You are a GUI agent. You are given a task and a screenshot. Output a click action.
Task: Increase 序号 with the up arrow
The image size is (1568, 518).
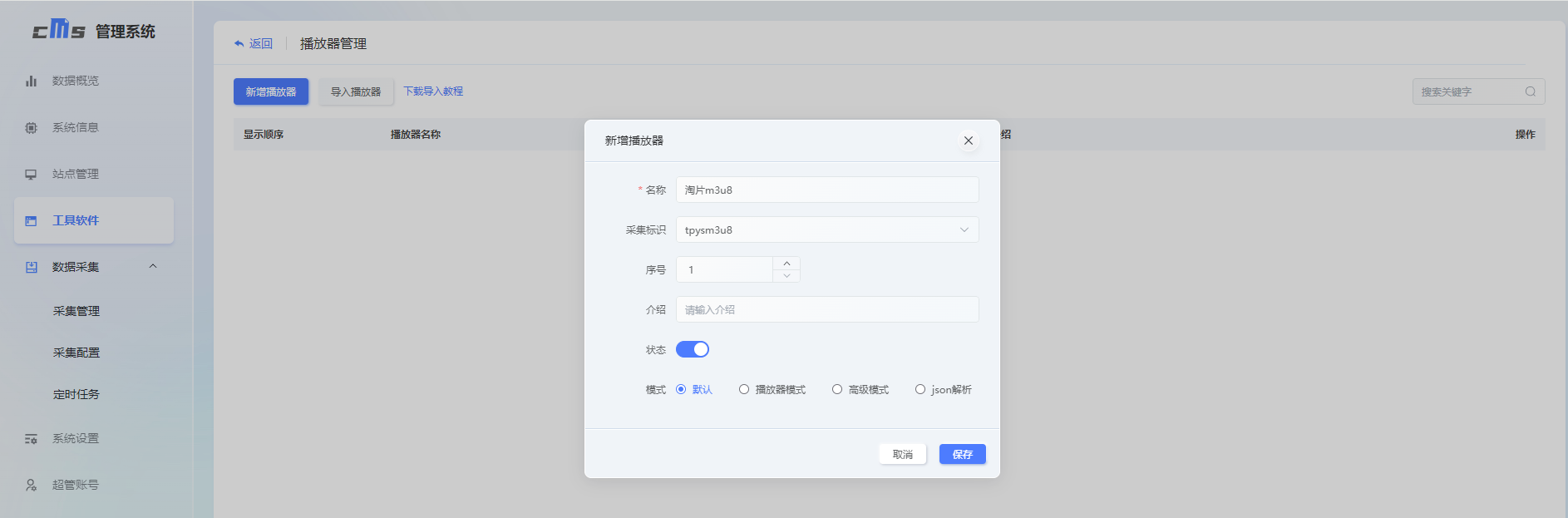786,264
